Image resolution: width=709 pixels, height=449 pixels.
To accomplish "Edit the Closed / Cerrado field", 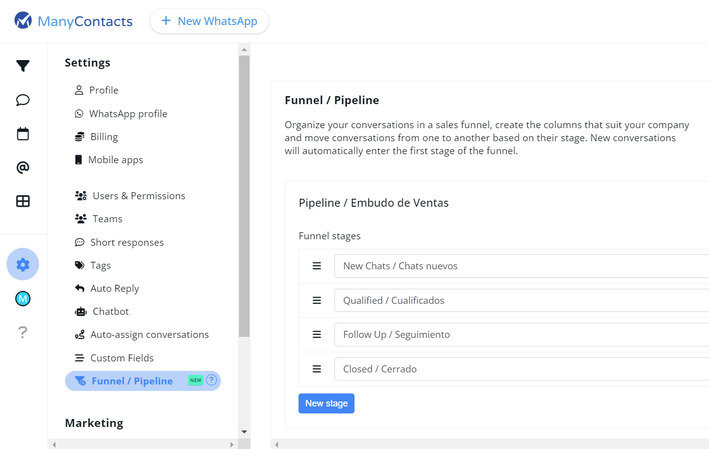I will click(x=521, y=369).
